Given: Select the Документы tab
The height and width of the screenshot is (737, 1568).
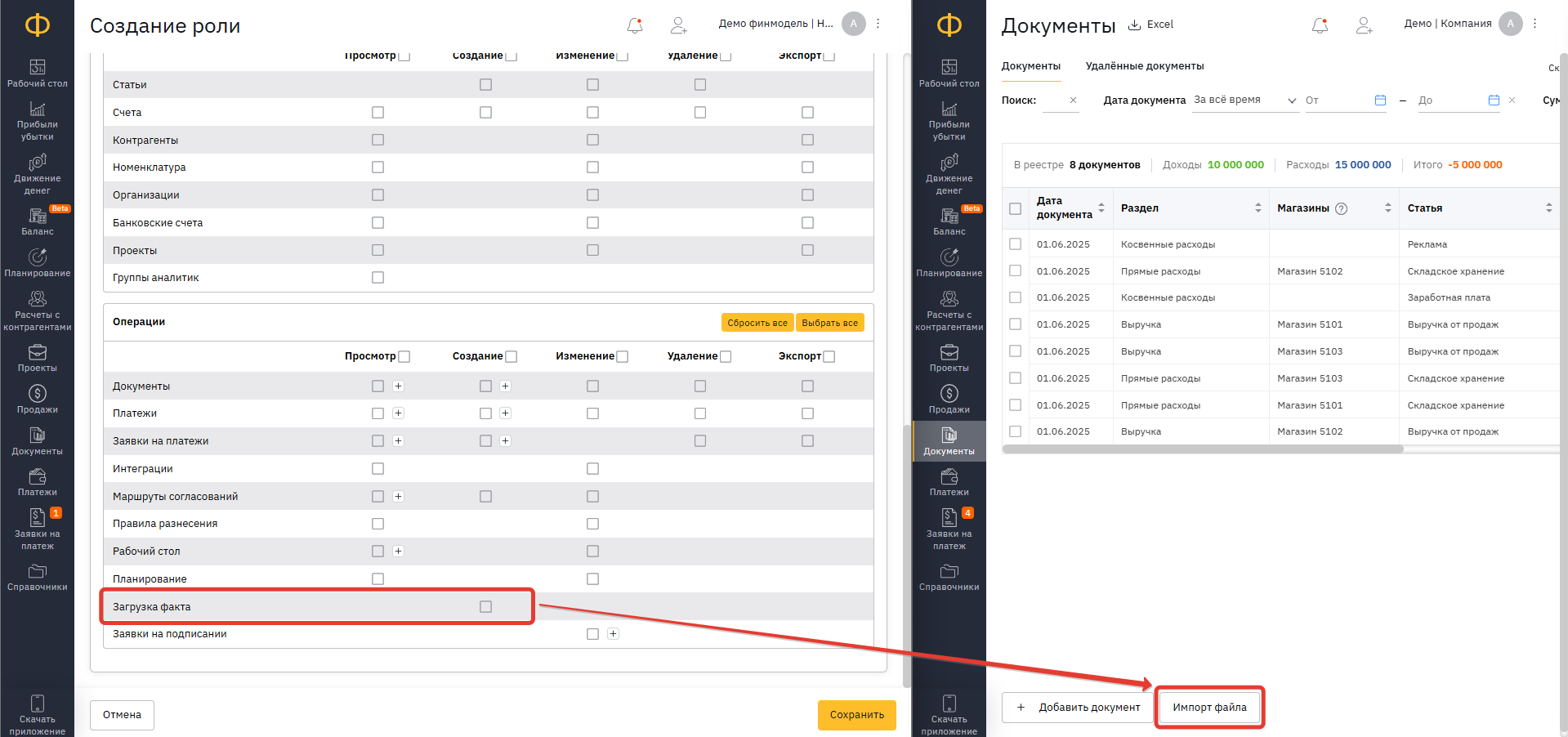Looking at the screenshot, I should pos(1030,66).
